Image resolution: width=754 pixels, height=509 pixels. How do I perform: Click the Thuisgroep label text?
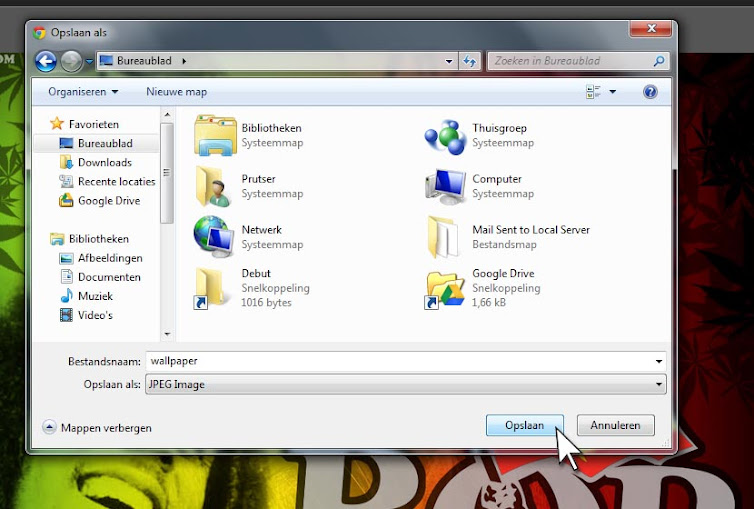tap(499, 128)
